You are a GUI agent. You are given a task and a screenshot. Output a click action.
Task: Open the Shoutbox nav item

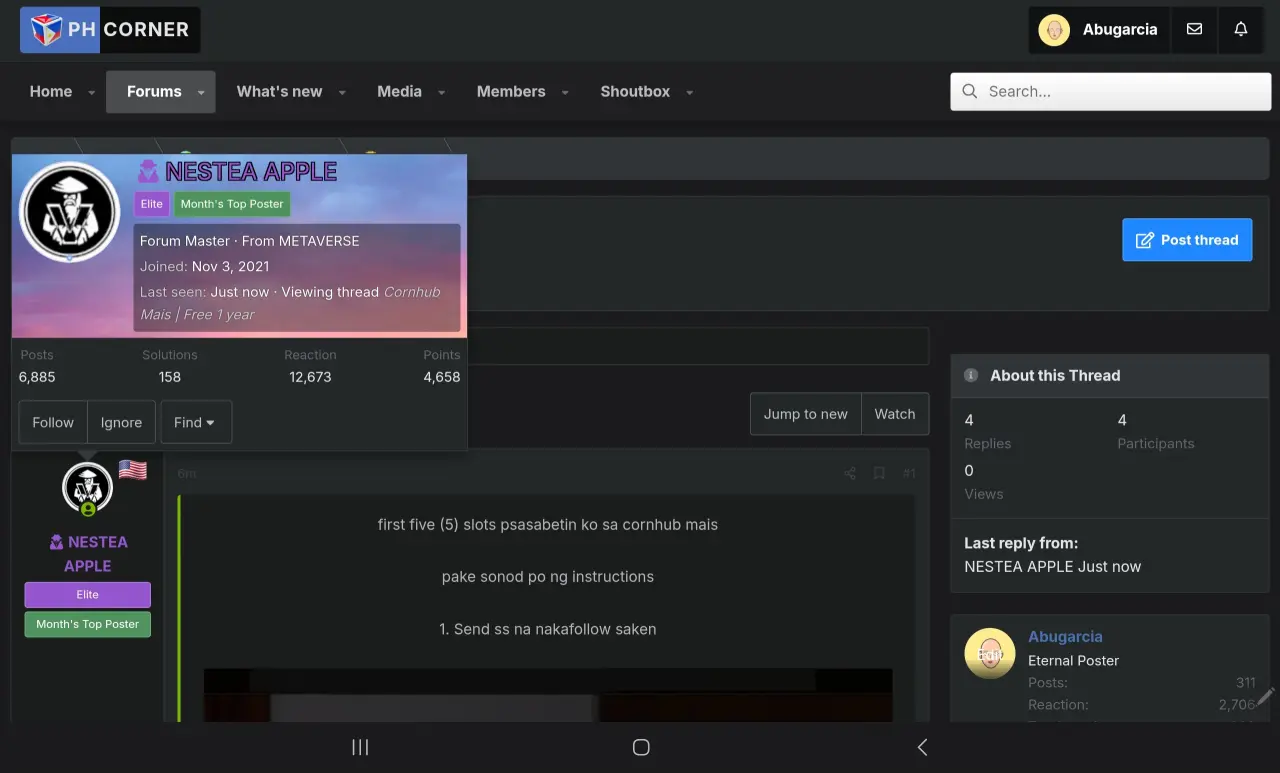click(635, 91)
